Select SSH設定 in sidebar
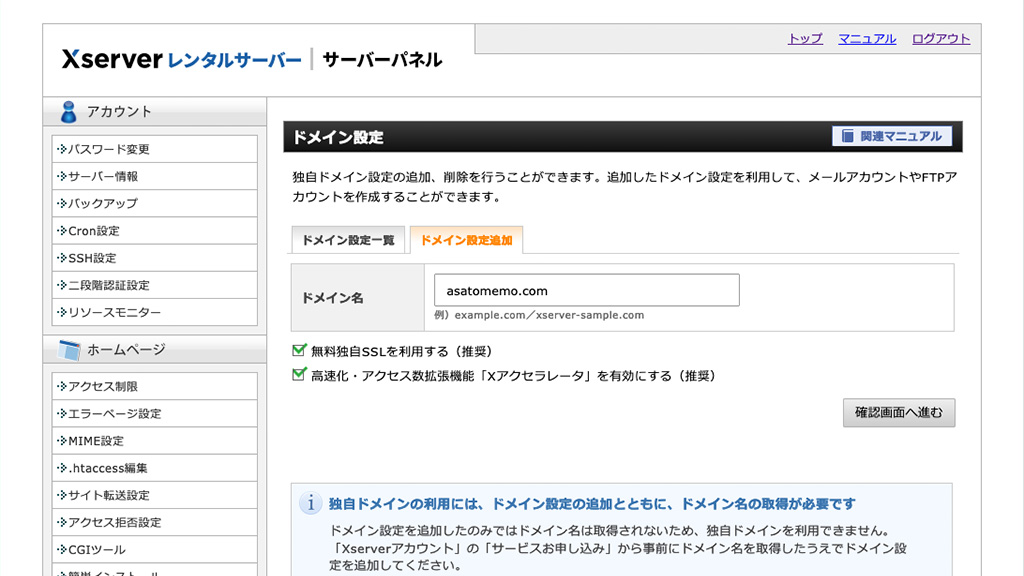The height and width of the screenshot is (576, 1024). (155, 258)
